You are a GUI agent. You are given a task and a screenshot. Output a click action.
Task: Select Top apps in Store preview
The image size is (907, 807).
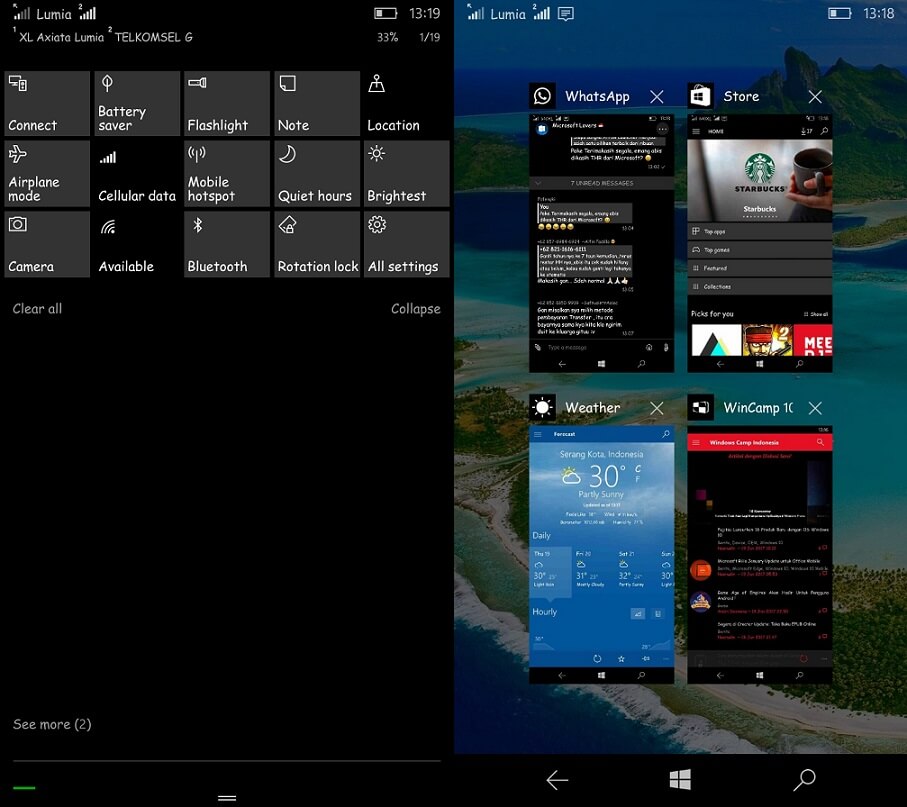coord(759,231)
